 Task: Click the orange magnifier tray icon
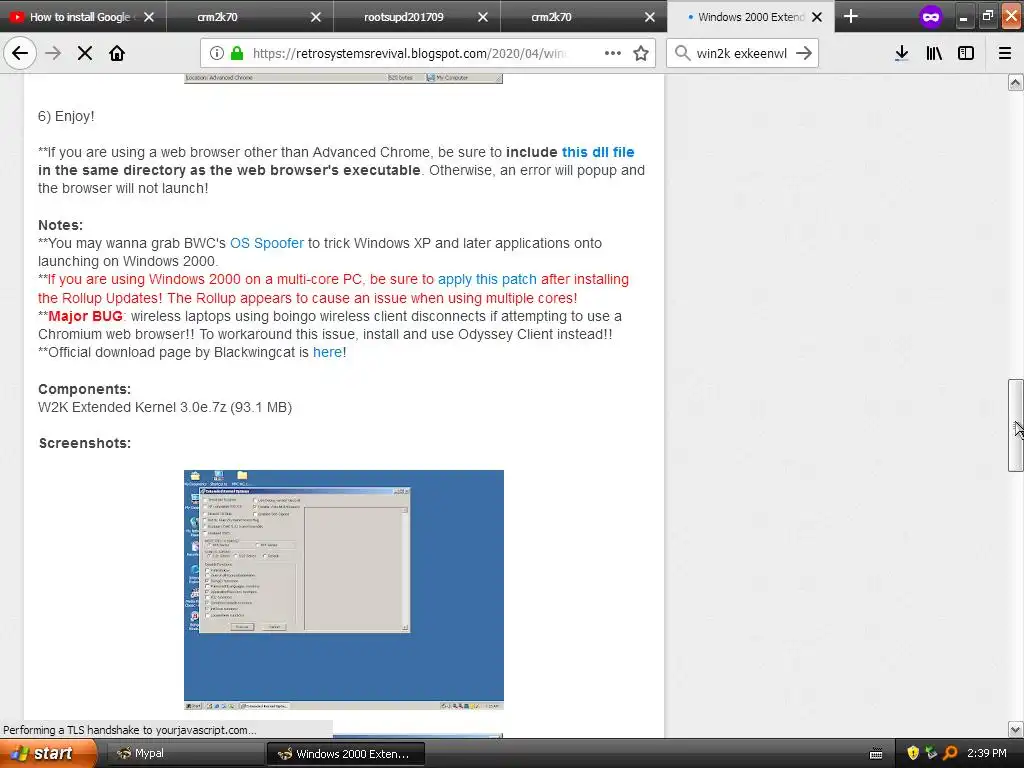tap(950, 754)
